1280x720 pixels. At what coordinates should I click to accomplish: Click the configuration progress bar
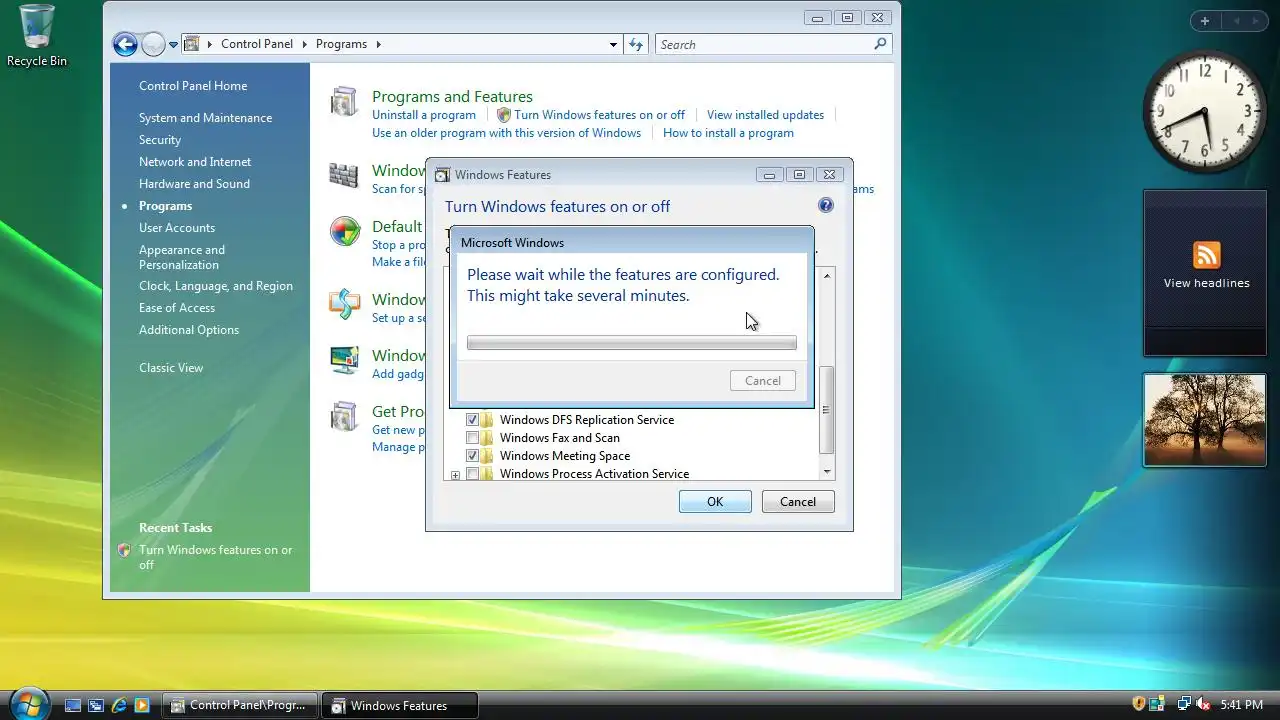coord(632,343)
